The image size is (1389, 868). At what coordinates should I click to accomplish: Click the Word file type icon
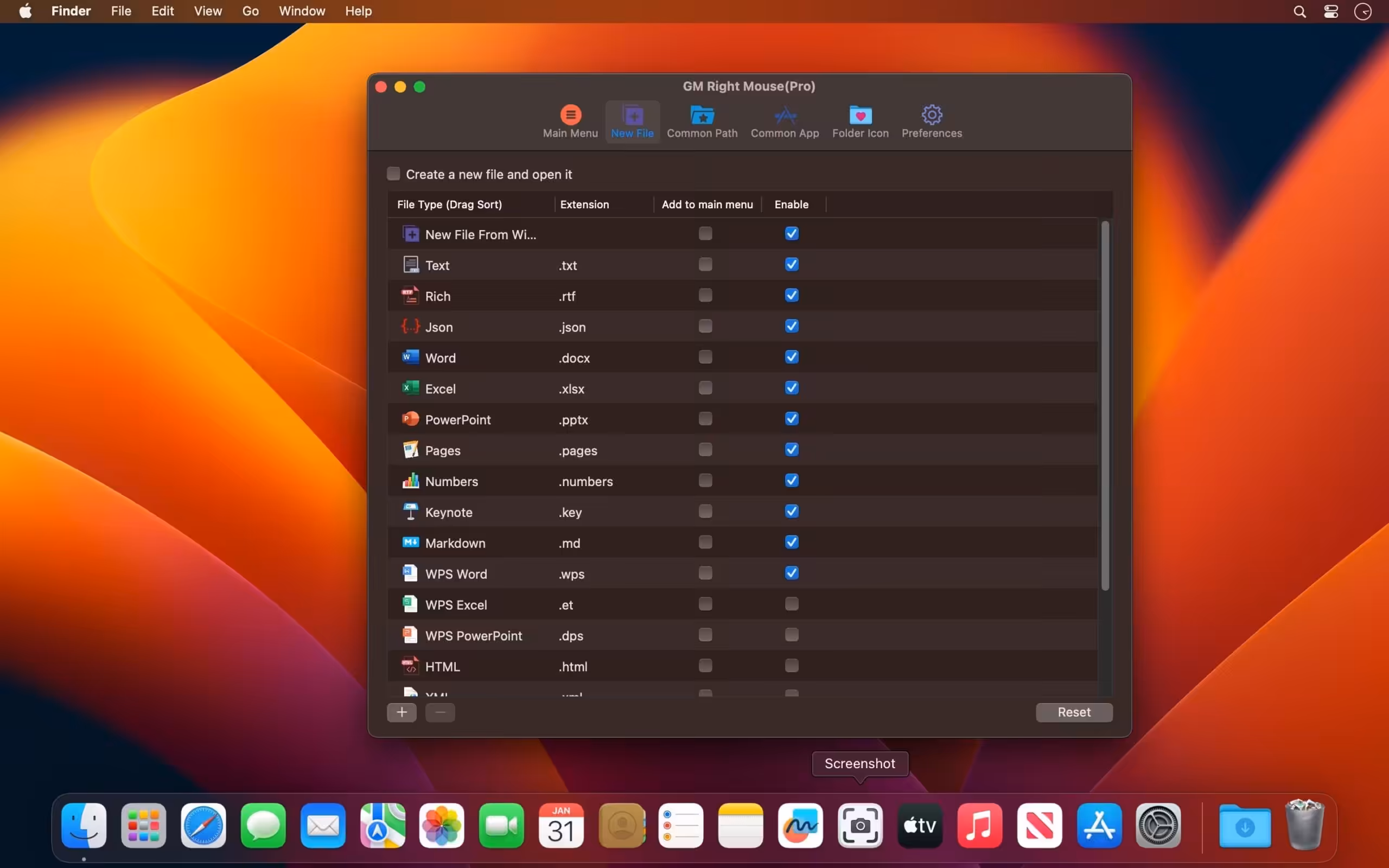(410, 357)
